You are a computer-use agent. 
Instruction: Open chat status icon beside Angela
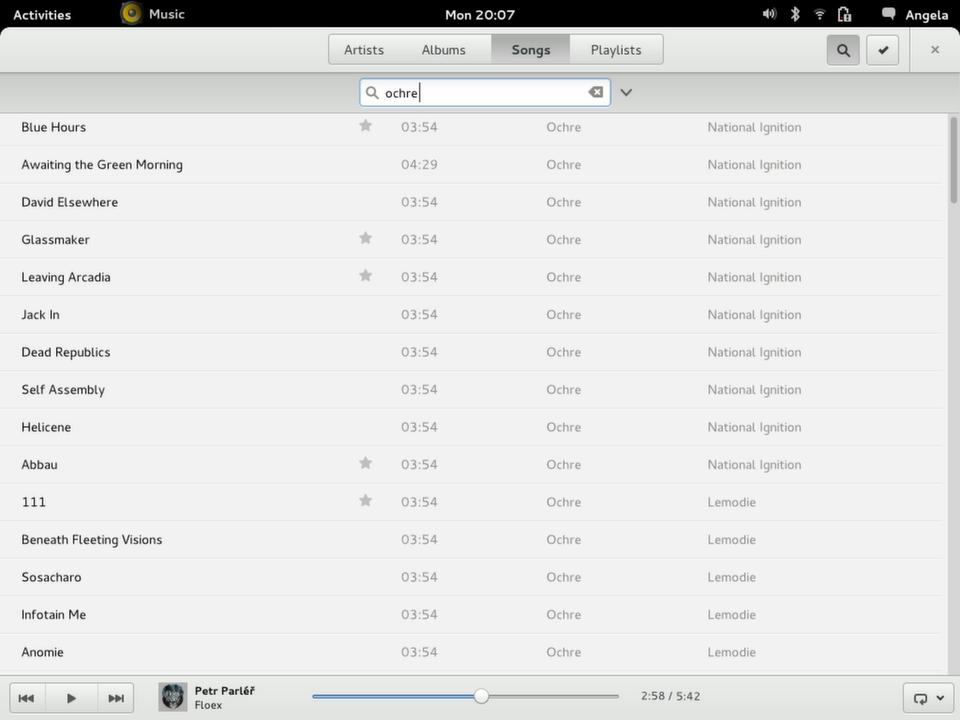(888, 14)
